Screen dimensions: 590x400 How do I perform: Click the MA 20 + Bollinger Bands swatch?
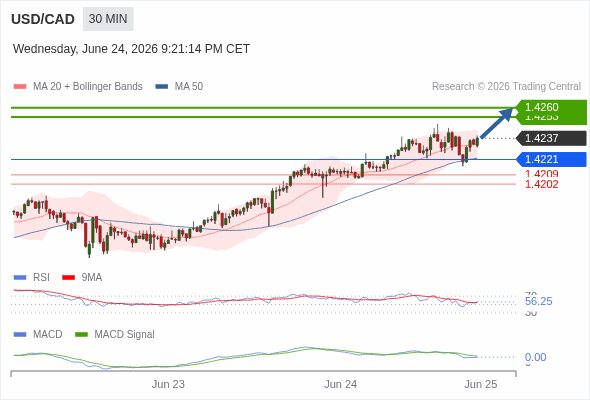(20, 87)
